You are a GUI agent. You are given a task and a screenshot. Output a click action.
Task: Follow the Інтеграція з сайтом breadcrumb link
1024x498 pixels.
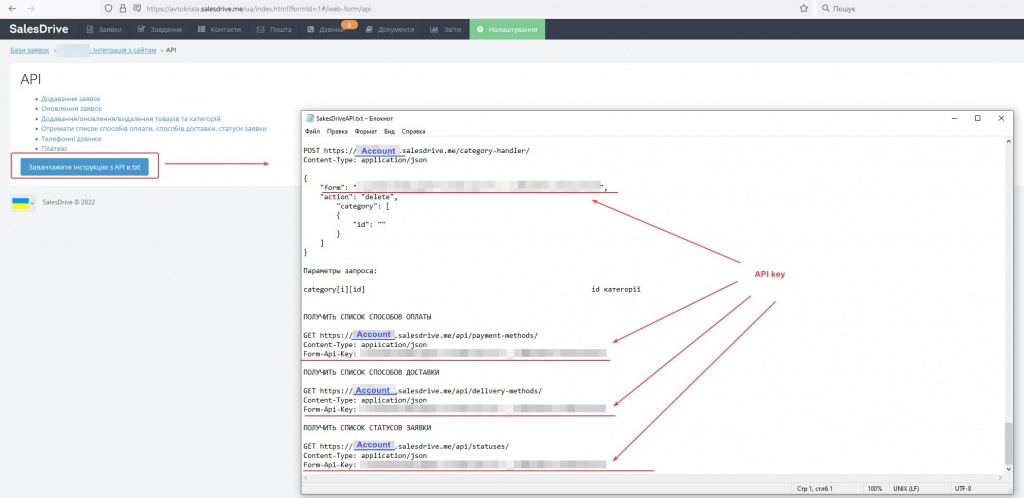coord(124,50)
